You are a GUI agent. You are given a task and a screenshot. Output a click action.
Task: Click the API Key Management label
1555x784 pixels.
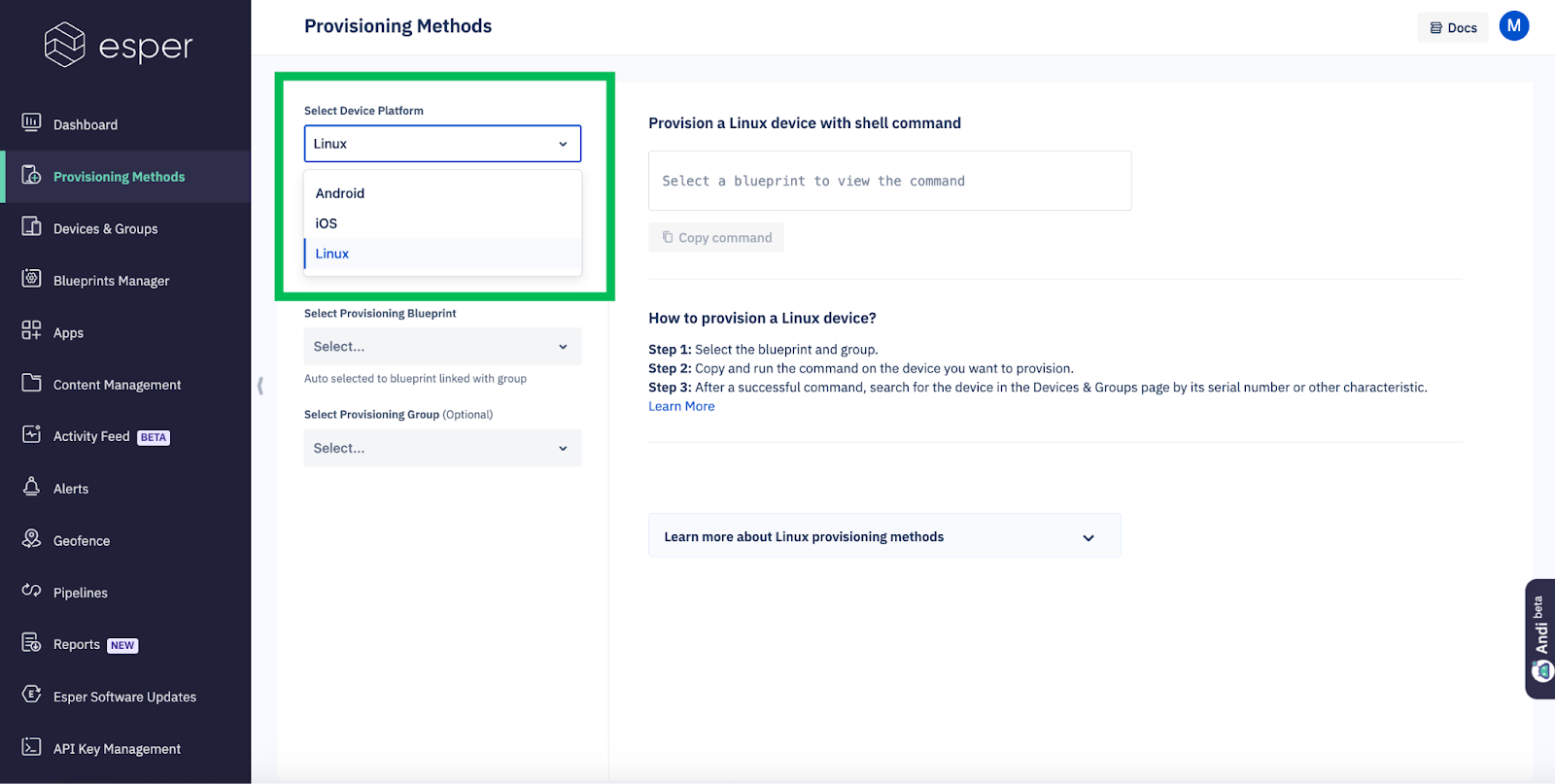coord(117,749)
